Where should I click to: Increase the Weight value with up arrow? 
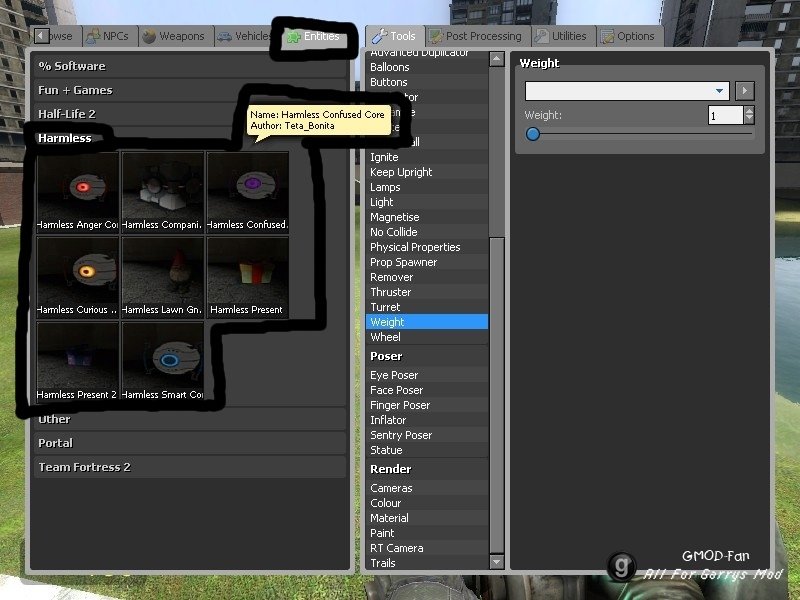point(749,111)
